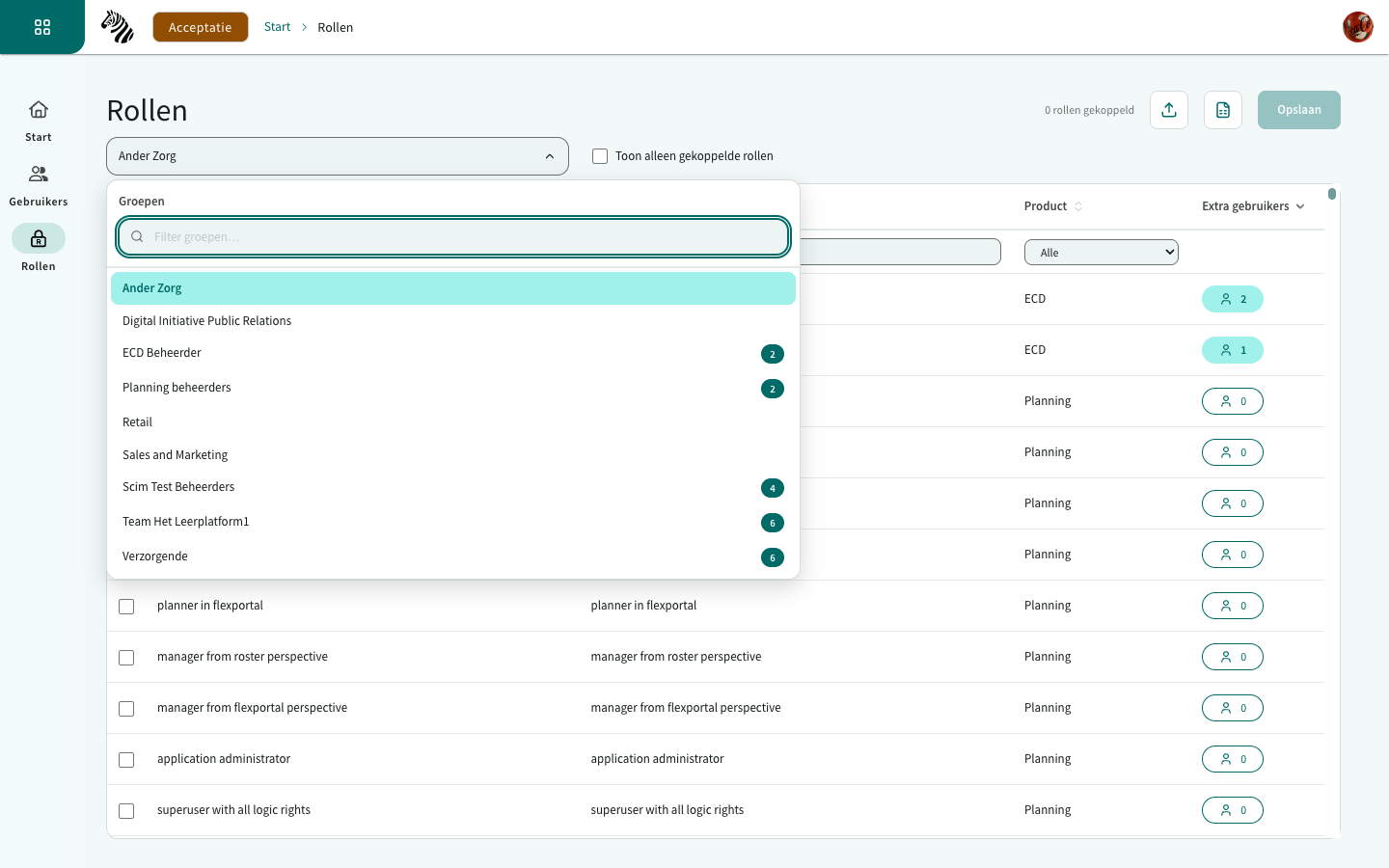Pick Sales and Marketing group
Viewport: 1389px width, 868px height.
453,455
